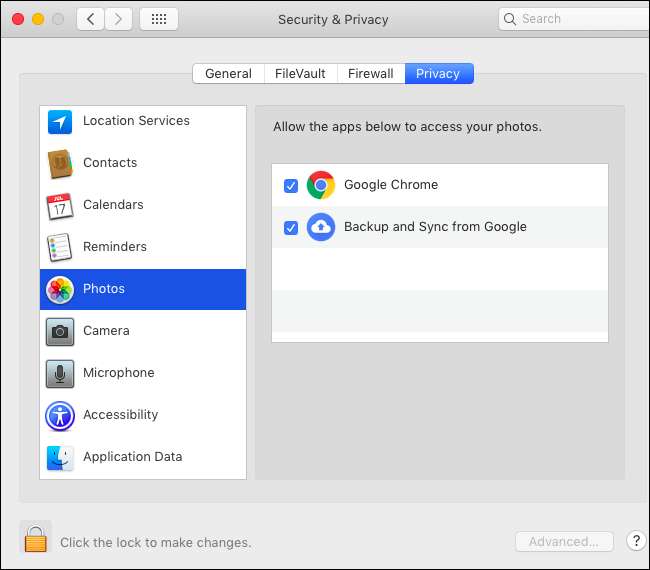Click the Application Data Finder icon
The image size is (650, 570).
tap(60, 457)
